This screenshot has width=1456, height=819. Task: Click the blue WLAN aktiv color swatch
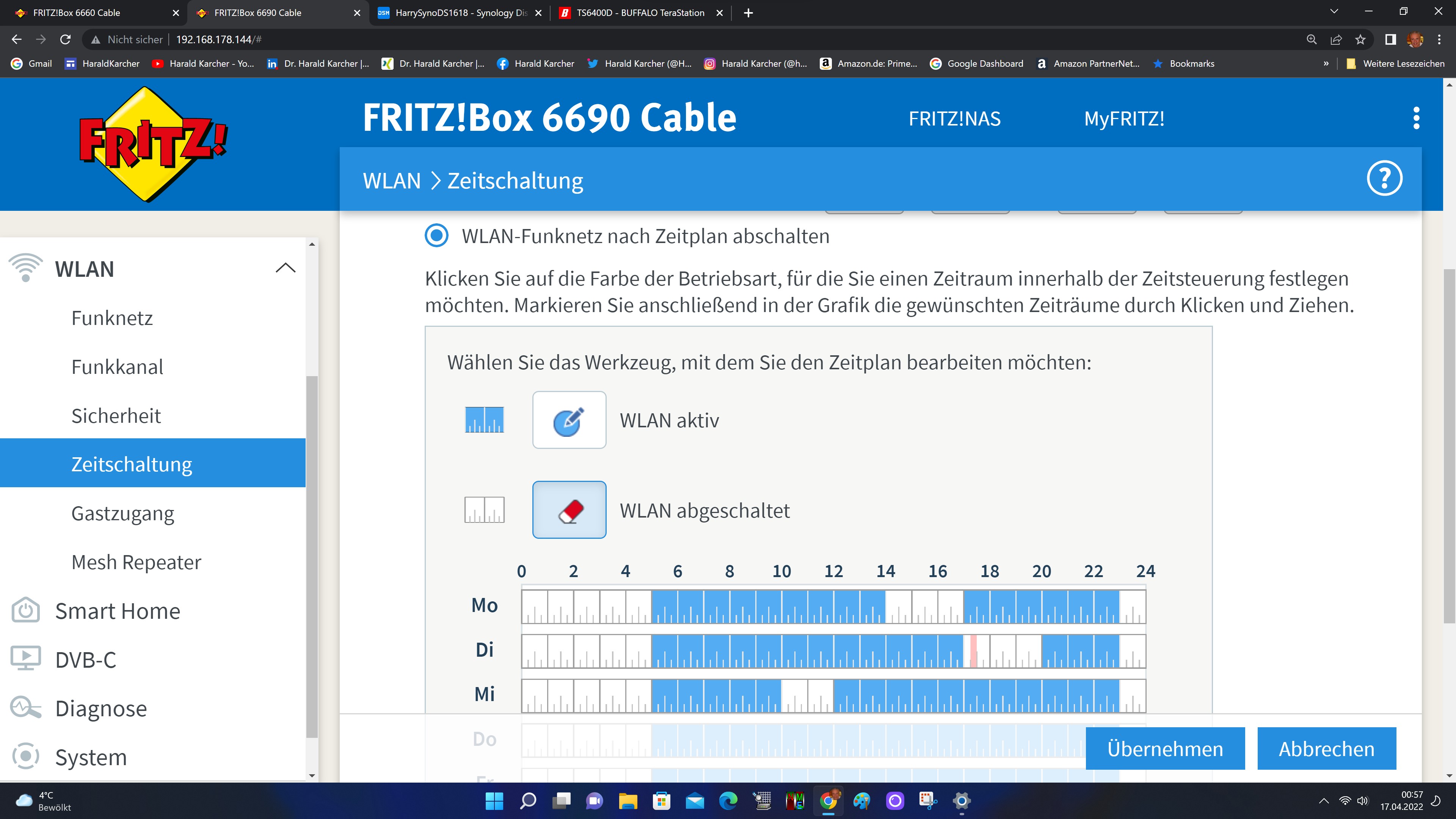[484, 420]
